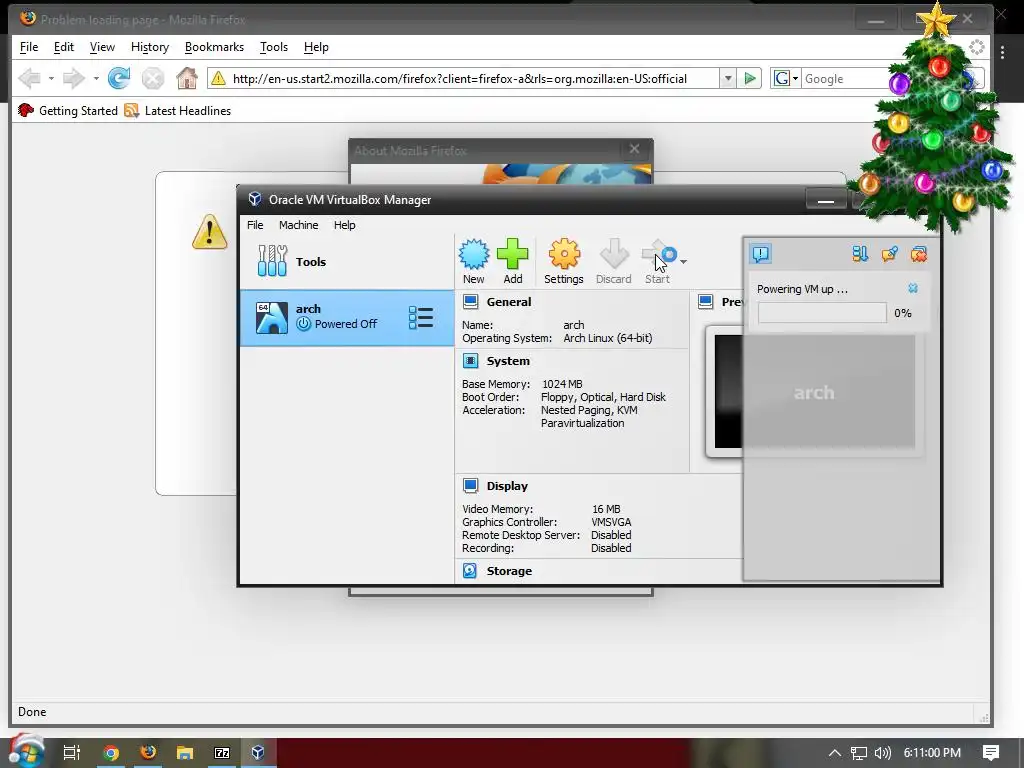This screenshot has width=1024, height=768.
Task: Click the green Add machine icon
Action: (x=513, y=261)
